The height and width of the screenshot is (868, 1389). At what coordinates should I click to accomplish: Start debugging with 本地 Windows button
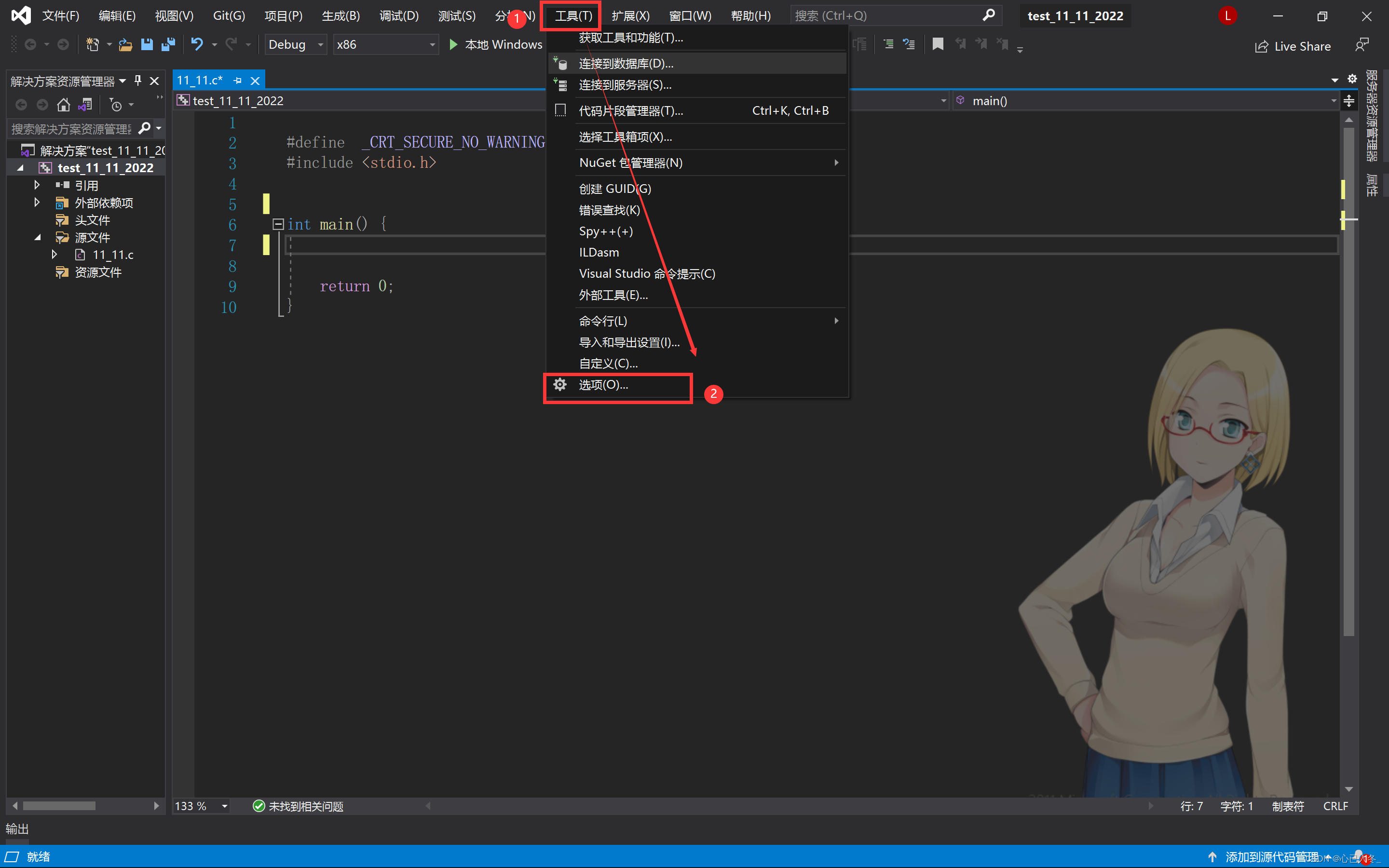point(495,44)
